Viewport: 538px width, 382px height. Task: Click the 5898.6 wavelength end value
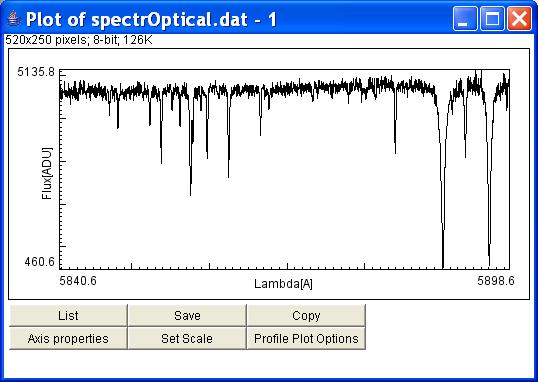pyautogui.click(x=496, y=281)
